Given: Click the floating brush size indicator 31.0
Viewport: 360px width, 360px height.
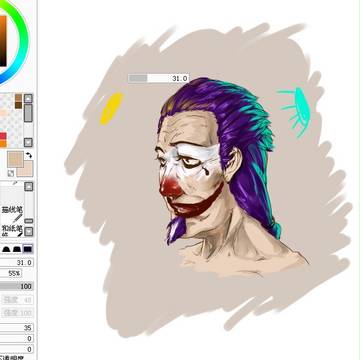Looking at the screenshot, I should (x=159, y=78).
